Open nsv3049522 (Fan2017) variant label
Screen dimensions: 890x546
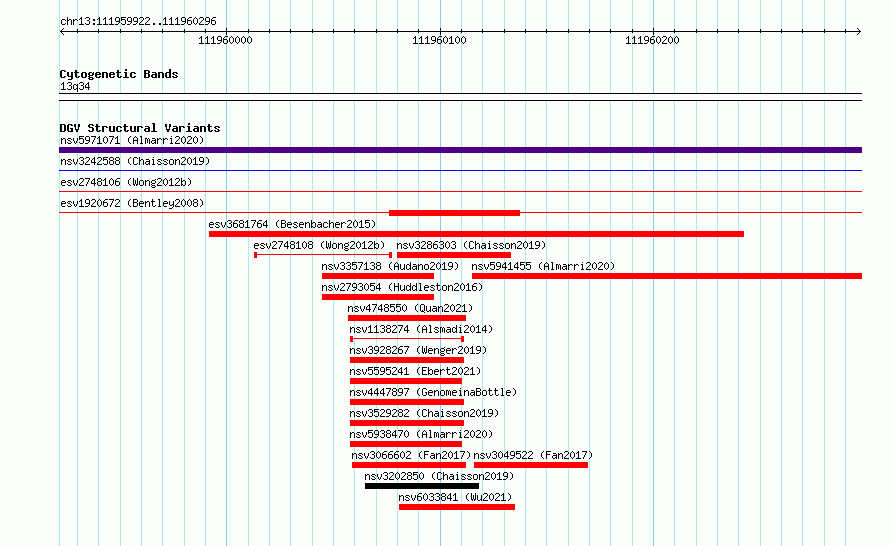pyautogui.click(x=533, y=455)
